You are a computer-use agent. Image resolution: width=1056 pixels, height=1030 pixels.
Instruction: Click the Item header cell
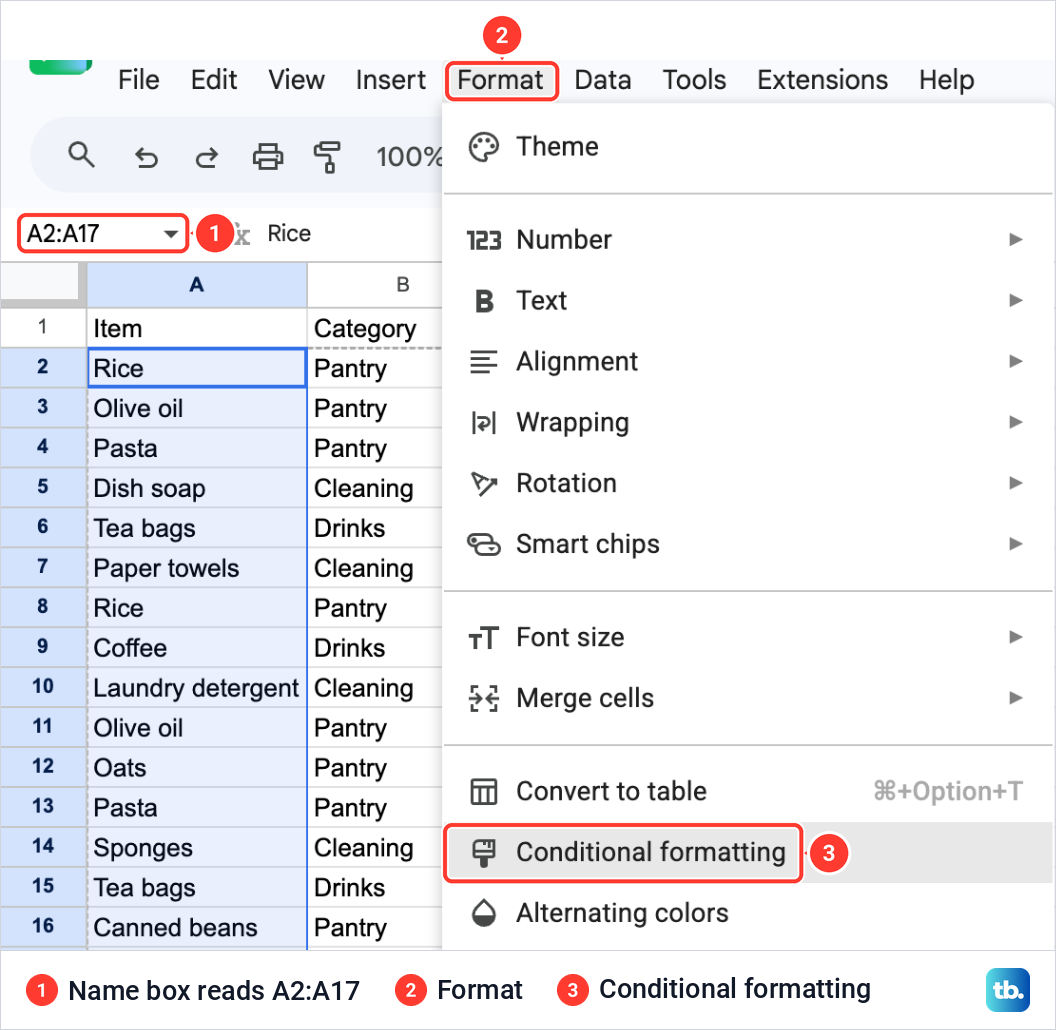point(197,328)
